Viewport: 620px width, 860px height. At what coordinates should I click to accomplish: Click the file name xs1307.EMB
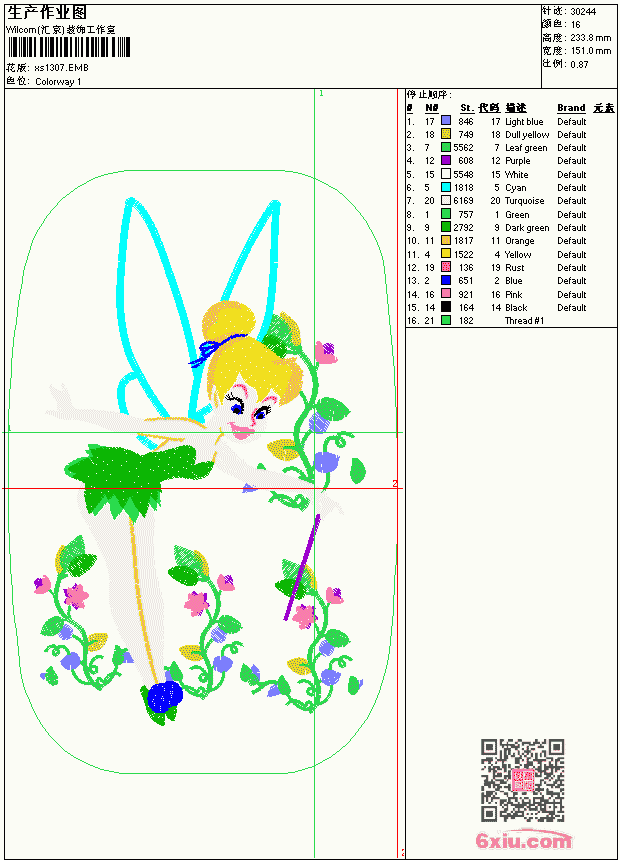point(61,68)
